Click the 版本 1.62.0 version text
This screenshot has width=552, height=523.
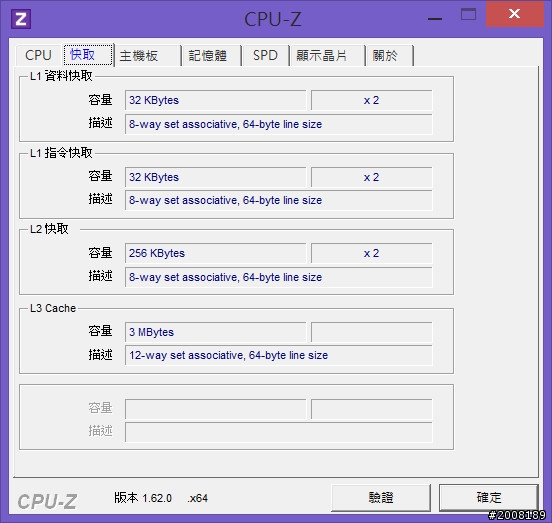pos(143,498)
